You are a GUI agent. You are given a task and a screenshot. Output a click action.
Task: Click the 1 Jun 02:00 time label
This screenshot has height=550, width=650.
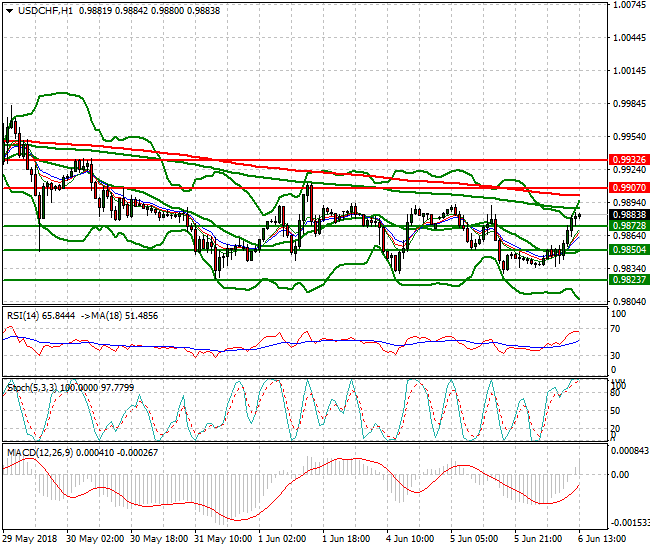click(282, 539)
